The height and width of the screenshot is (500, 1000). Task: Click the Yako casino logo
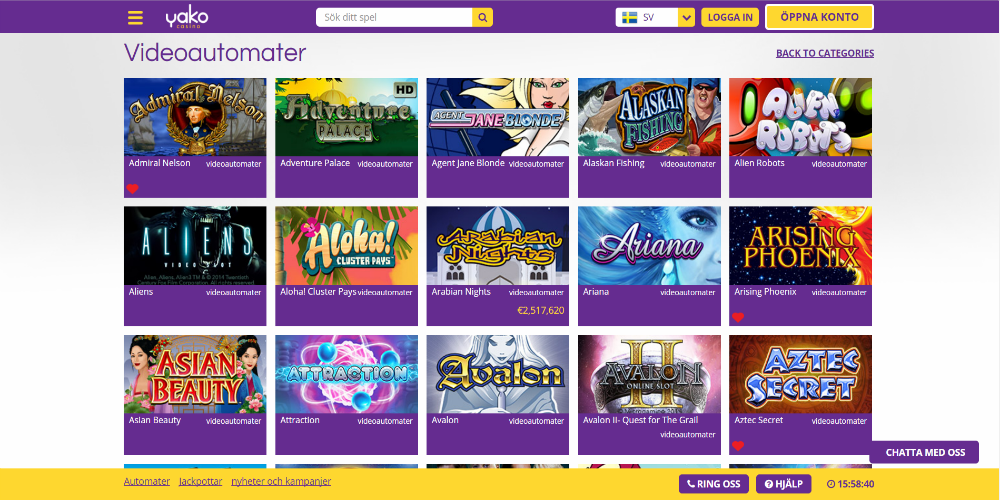(x=187, y=17)
